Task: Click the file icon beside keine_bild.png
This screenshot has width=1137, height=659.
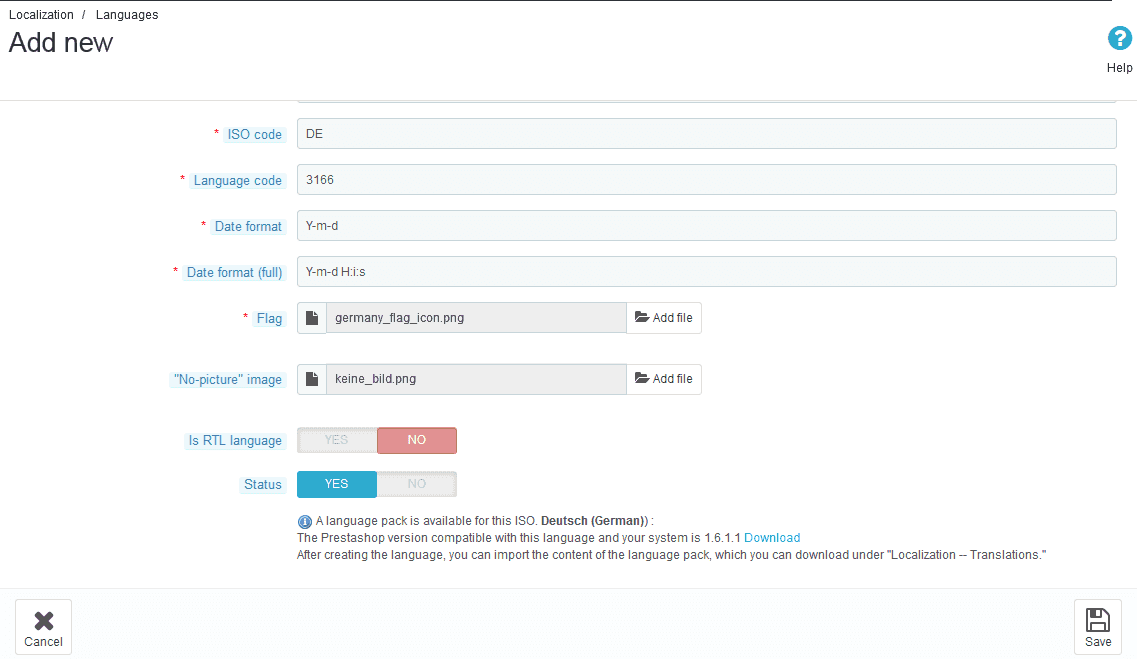Action: [312, 379]
